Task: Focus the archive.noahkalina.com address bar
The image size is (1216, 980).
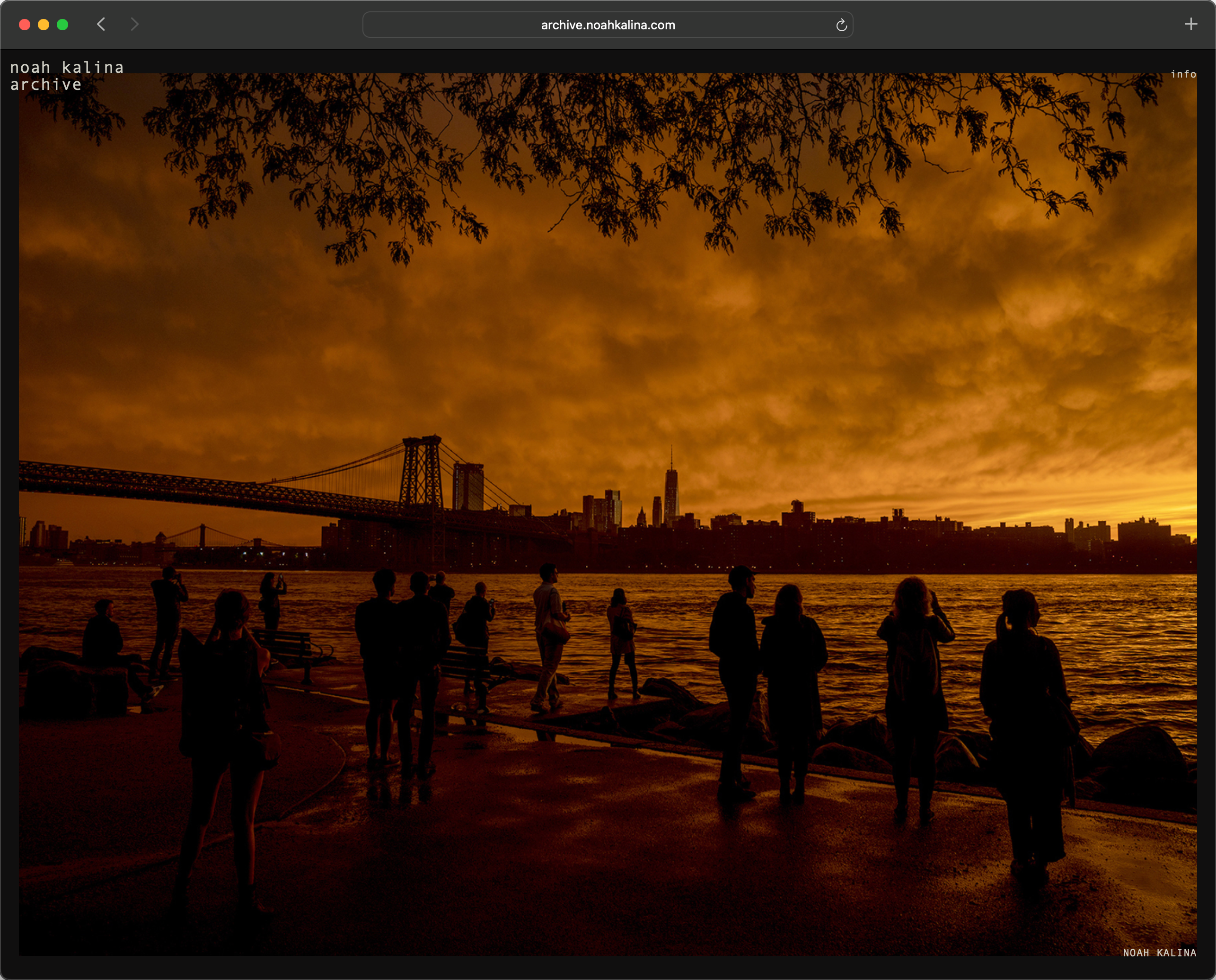Action: [x=607, y=25]
